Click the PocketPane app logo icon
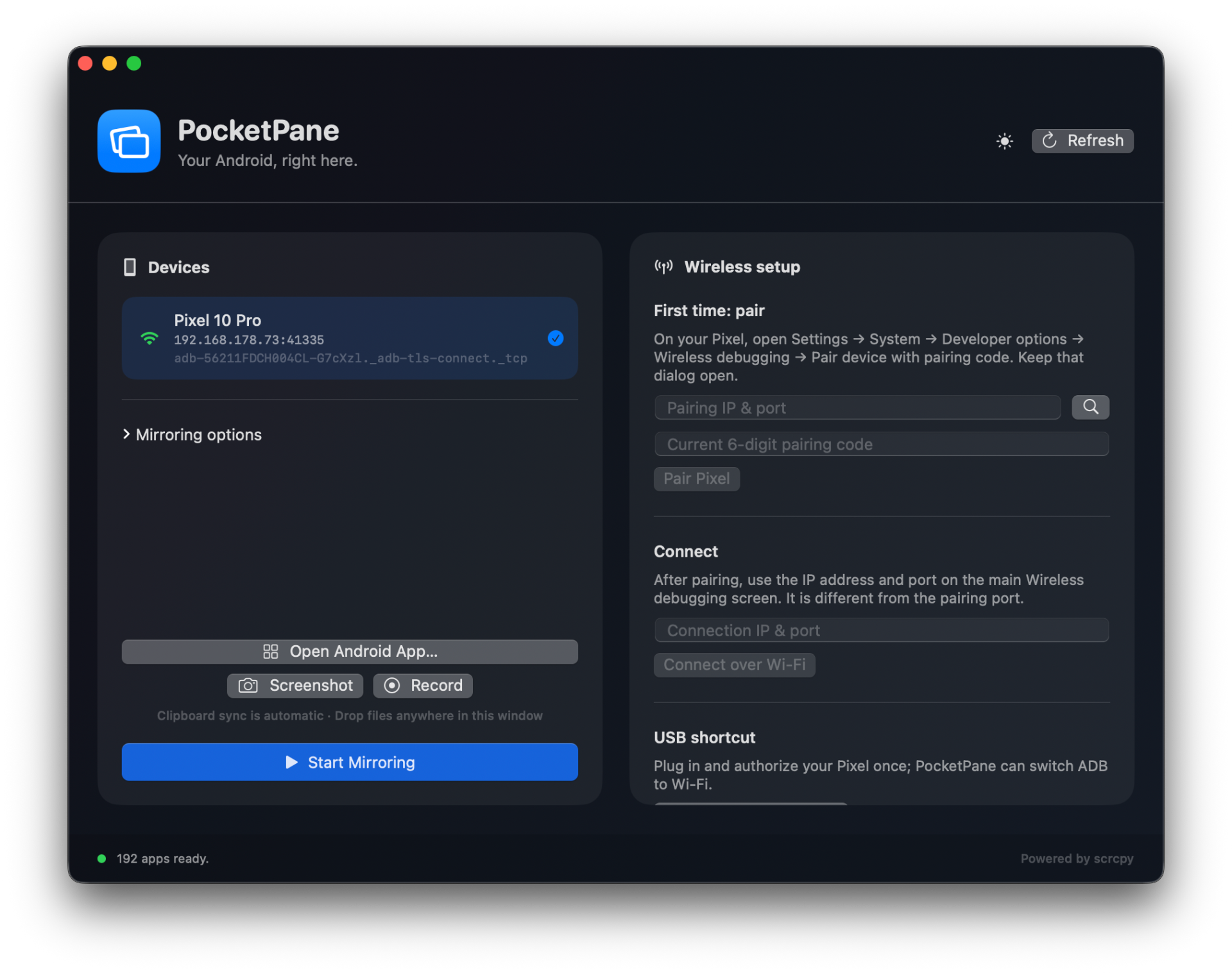Screen dimensions: 1232x973 129,140
